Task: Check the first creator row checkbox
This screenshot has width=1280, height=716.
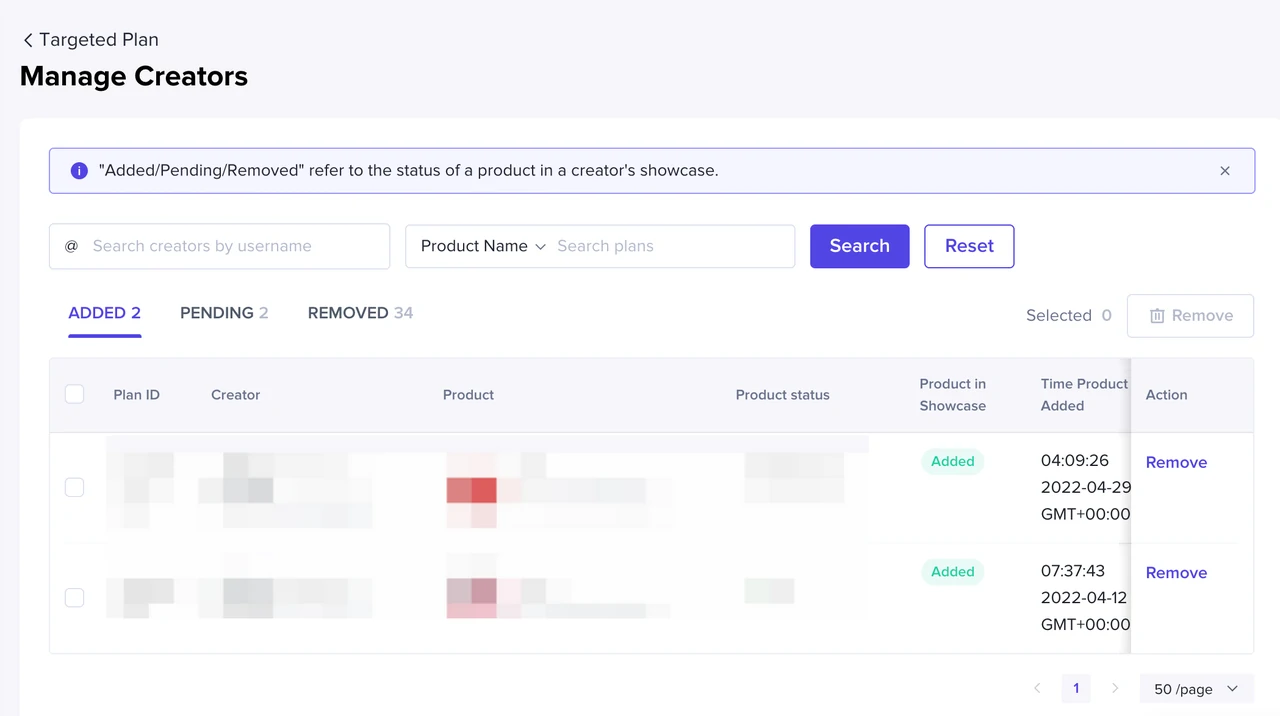Action: [74, 487]
